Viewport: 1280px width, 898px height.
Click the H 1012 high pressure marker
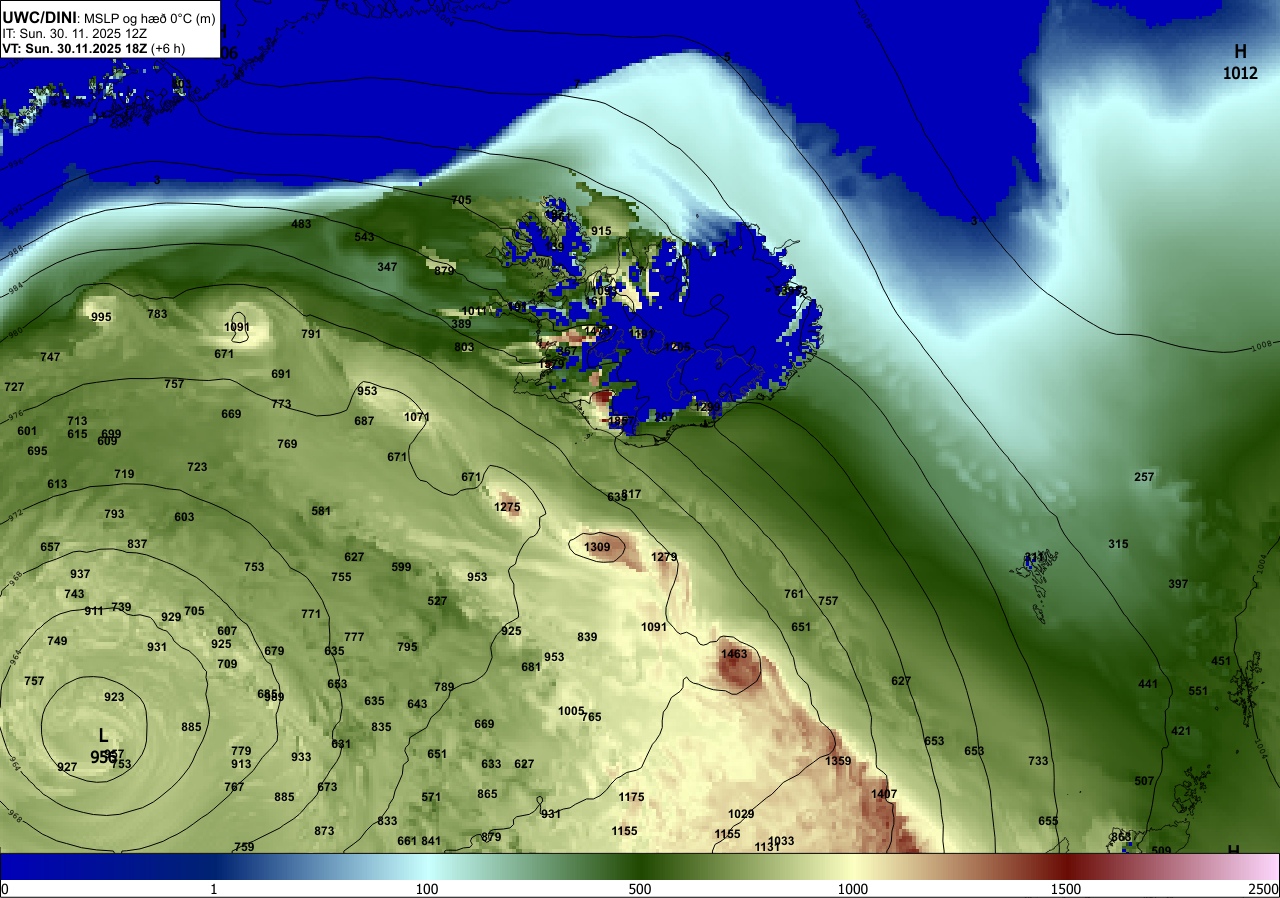click(1240, 61)
